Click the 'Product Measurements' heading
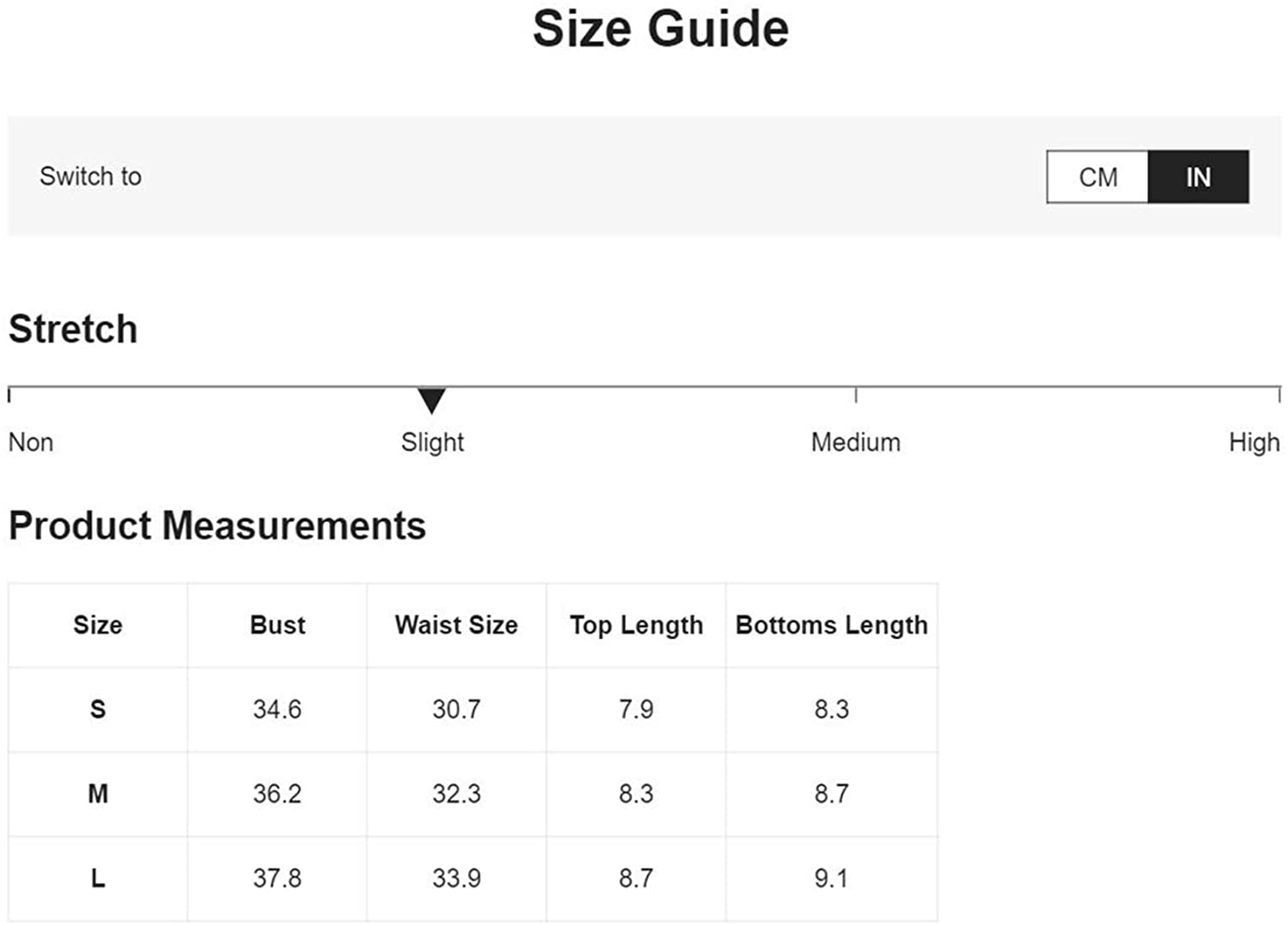 point(217,526)
